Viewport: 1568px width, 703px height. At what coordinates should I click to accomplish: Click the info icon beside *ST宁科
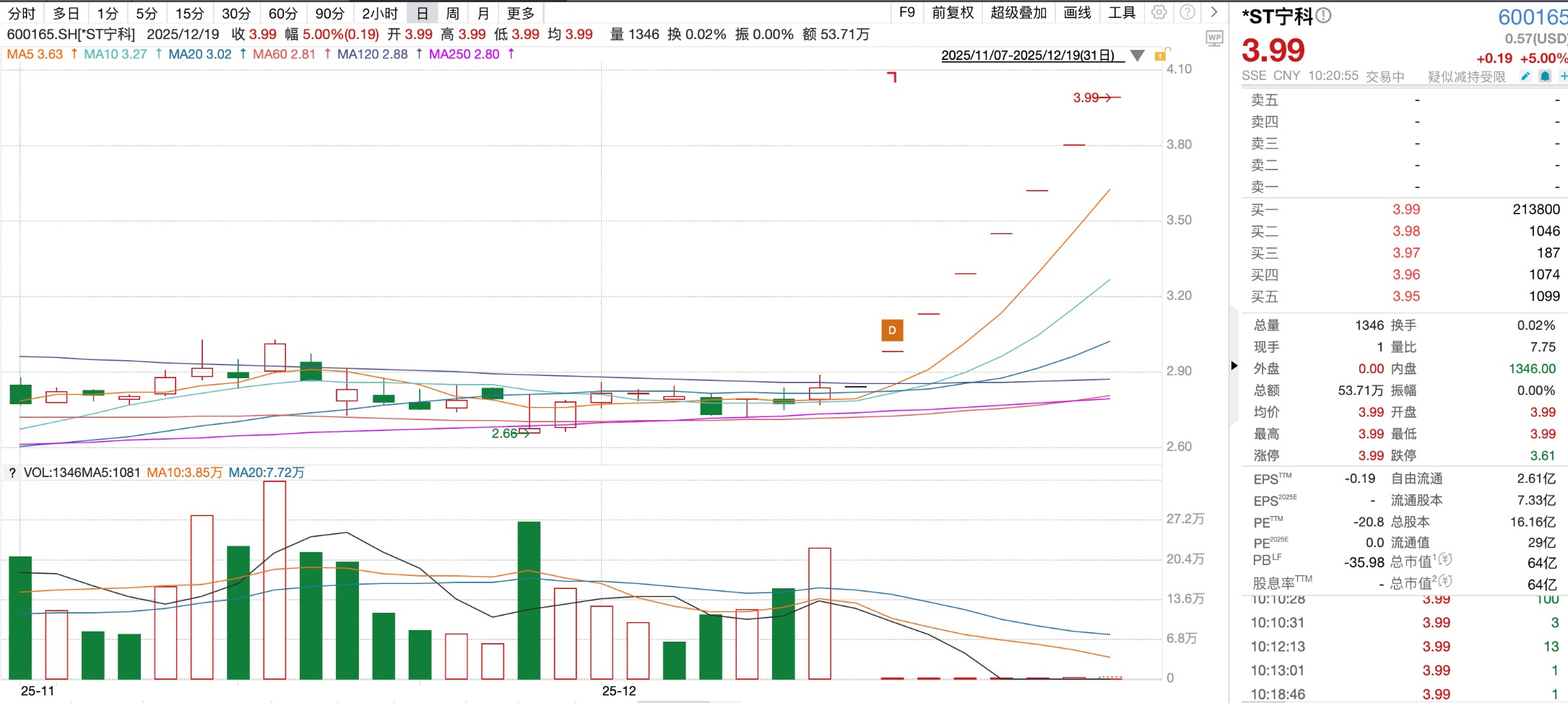click(1323, 15)
